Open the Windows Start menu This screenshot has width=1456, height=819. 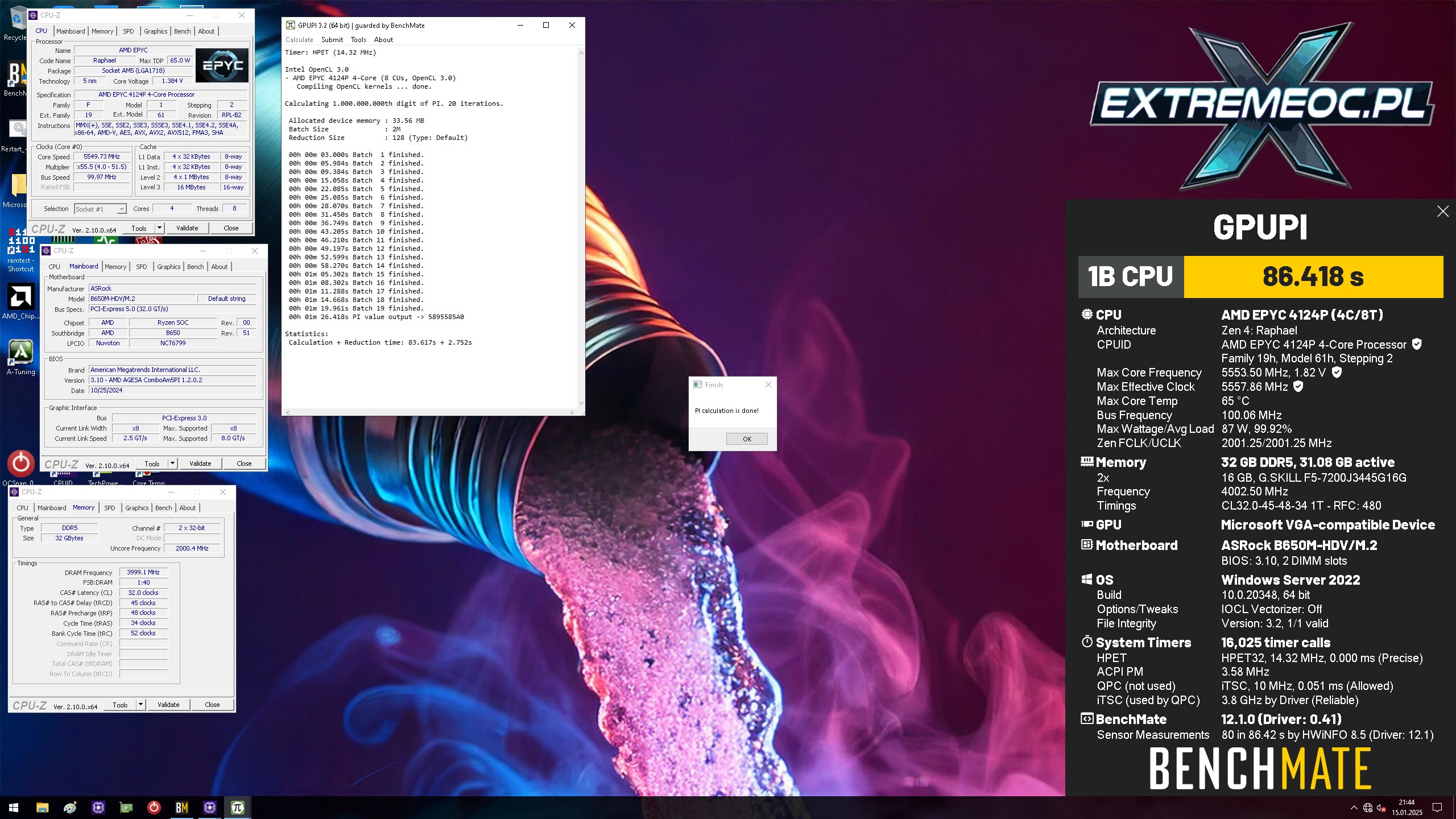point(14,808)
